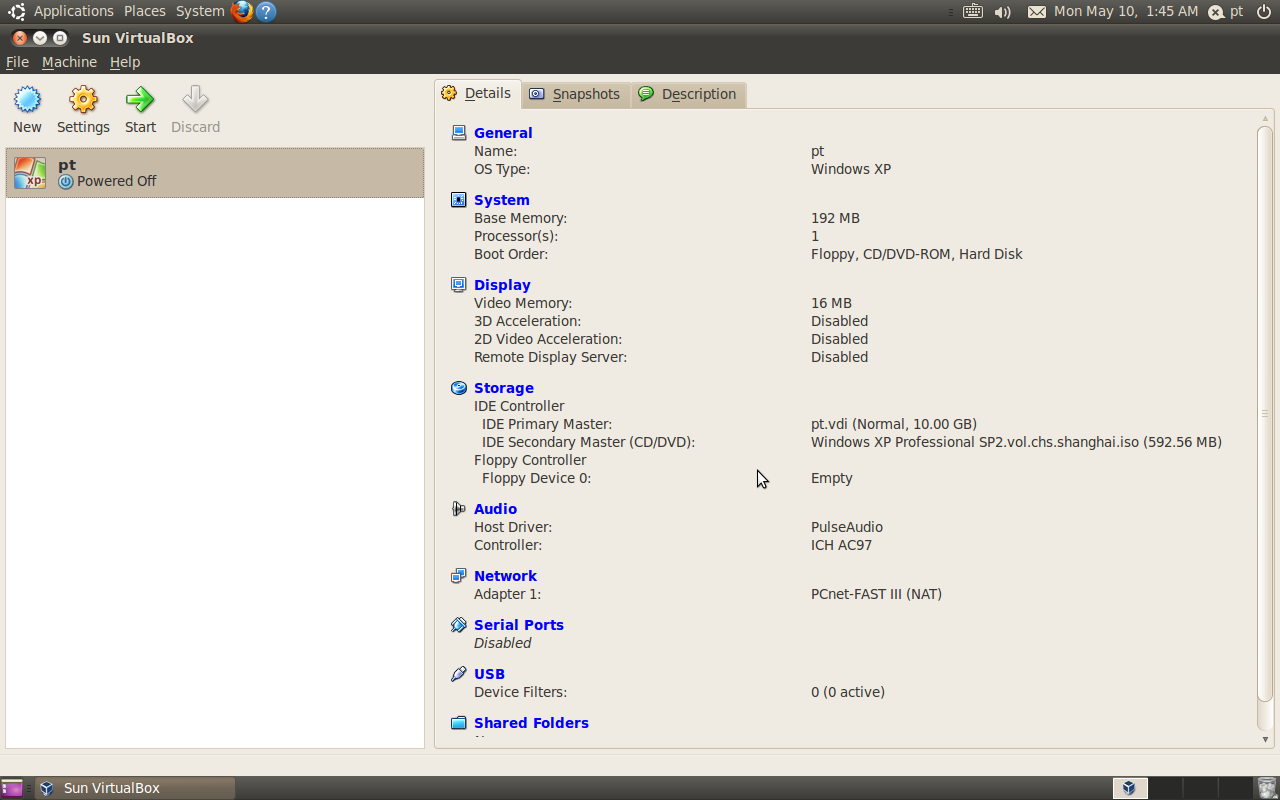
Task: Click the Sun VirtualBox taskbar button
Action: [135, 788]
